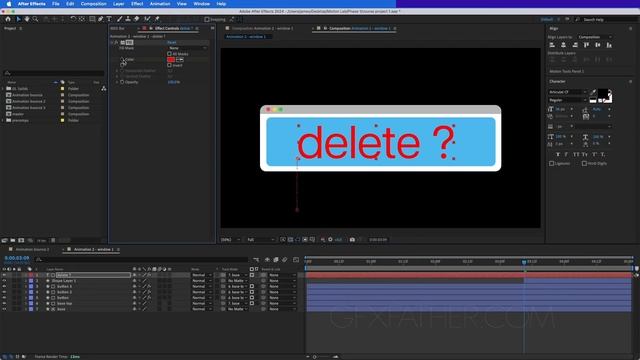640x360 pixels.
Task: Align layers to bottom edge
Action: click(609, 45)
